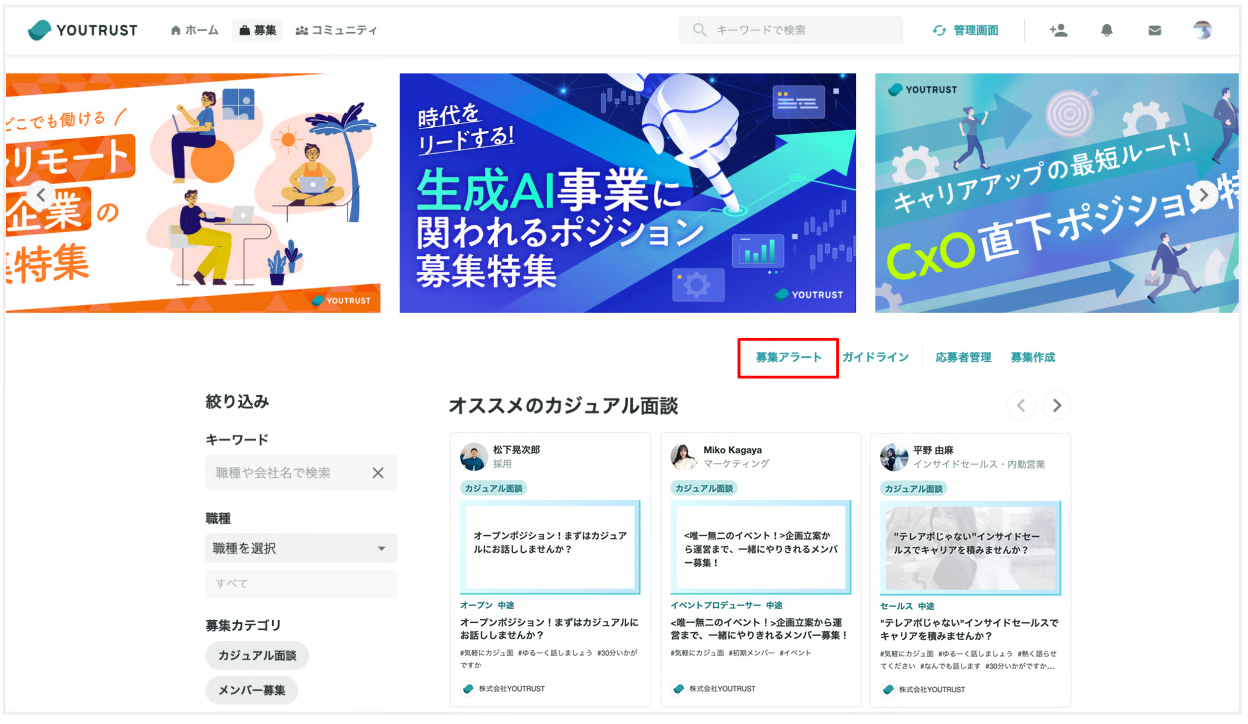Select the メンバー募集 category chip

252,690
